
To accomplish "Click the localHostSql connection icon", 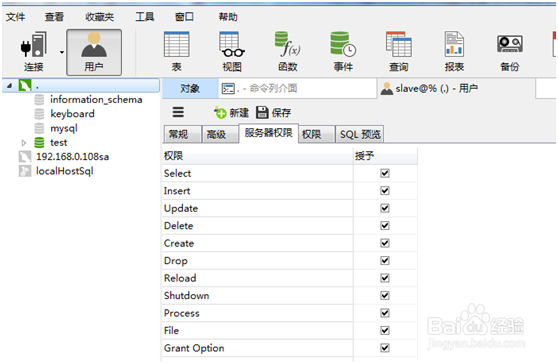I will pos(25,171).
